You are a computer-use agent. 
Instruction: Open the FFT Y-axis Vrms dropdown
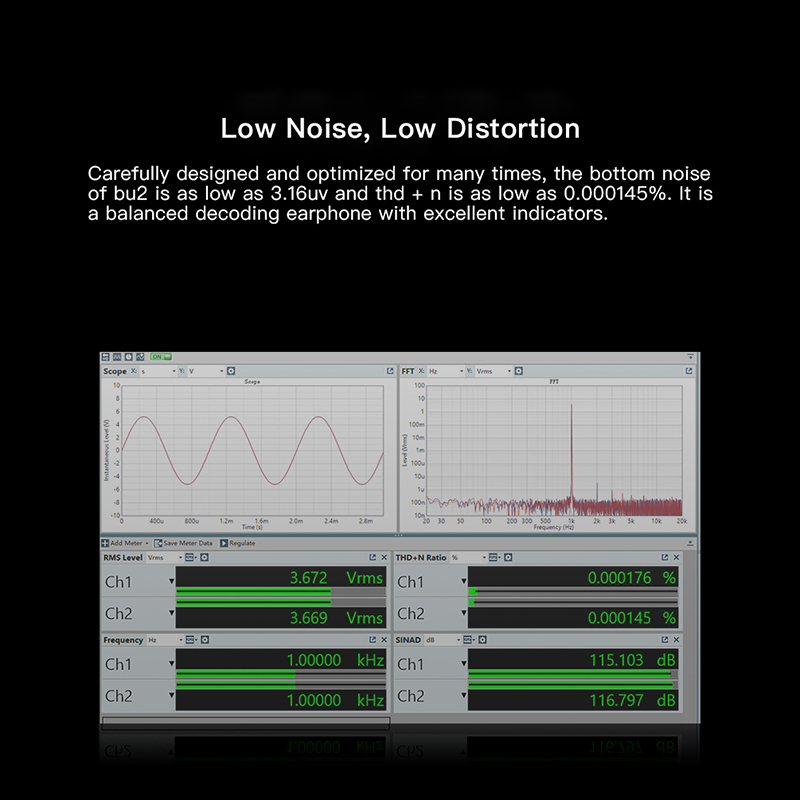[x=494, y=371]
